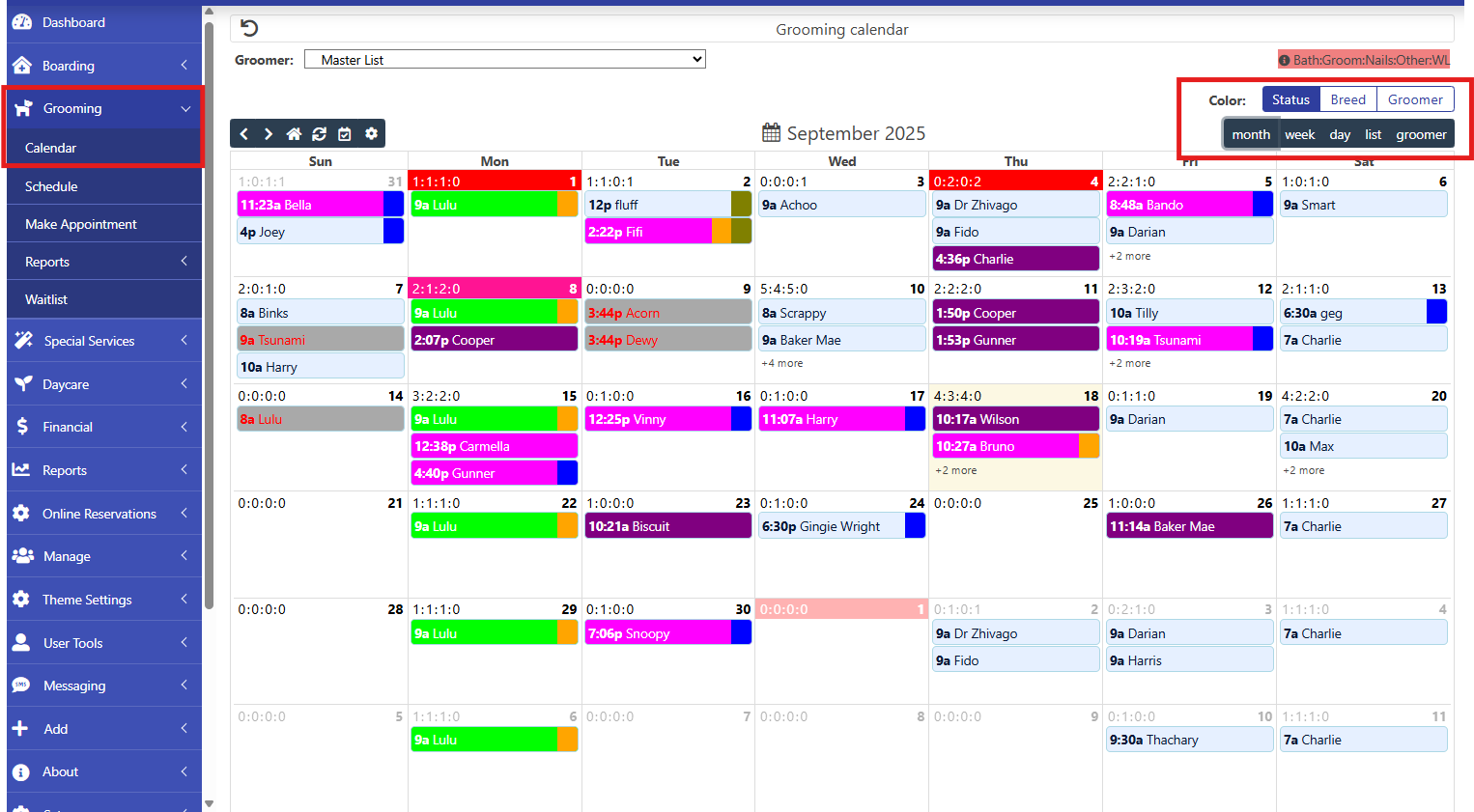1474x812 pixels.
Task: Click the undo arrow icon above Groomer
Action: click(249, 28)
